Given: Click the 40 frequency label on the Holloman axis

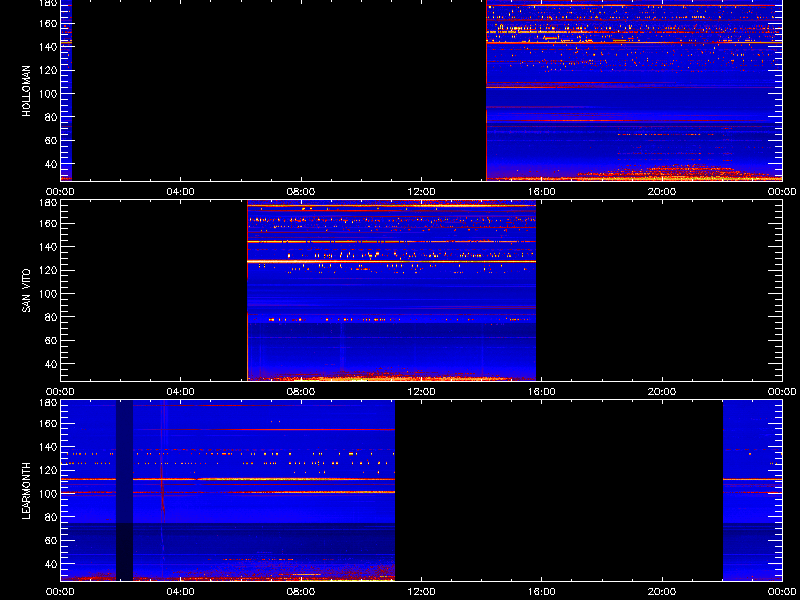Looking at the screenshot, I should [52, 164].
